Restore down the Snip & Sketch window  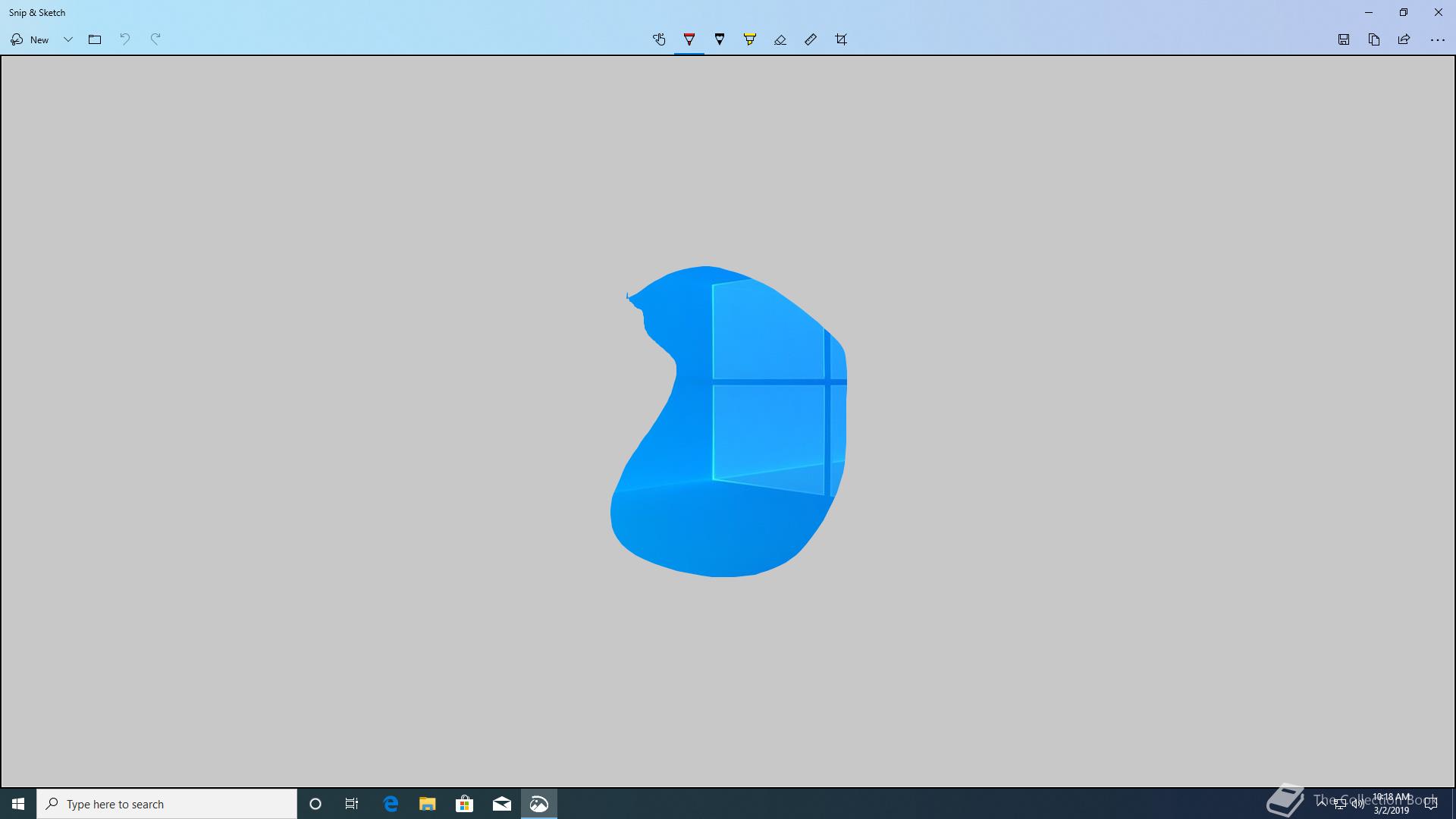(x=1404, y=12)
